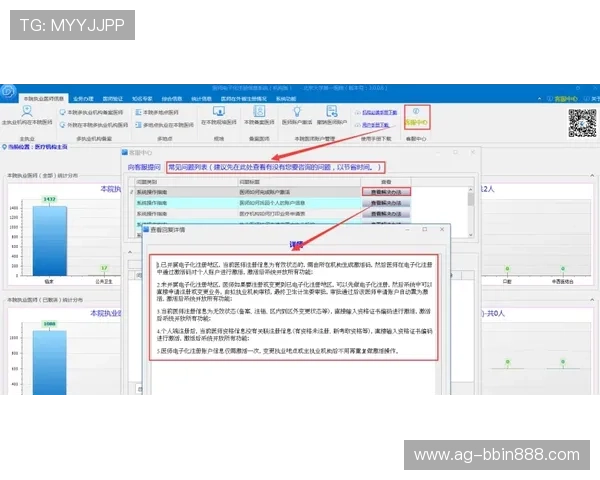This screenshot has width=600, height=480.
Task: Switch to 医师验证 tab
Action: pyautogui.click(x=112, y=99)
